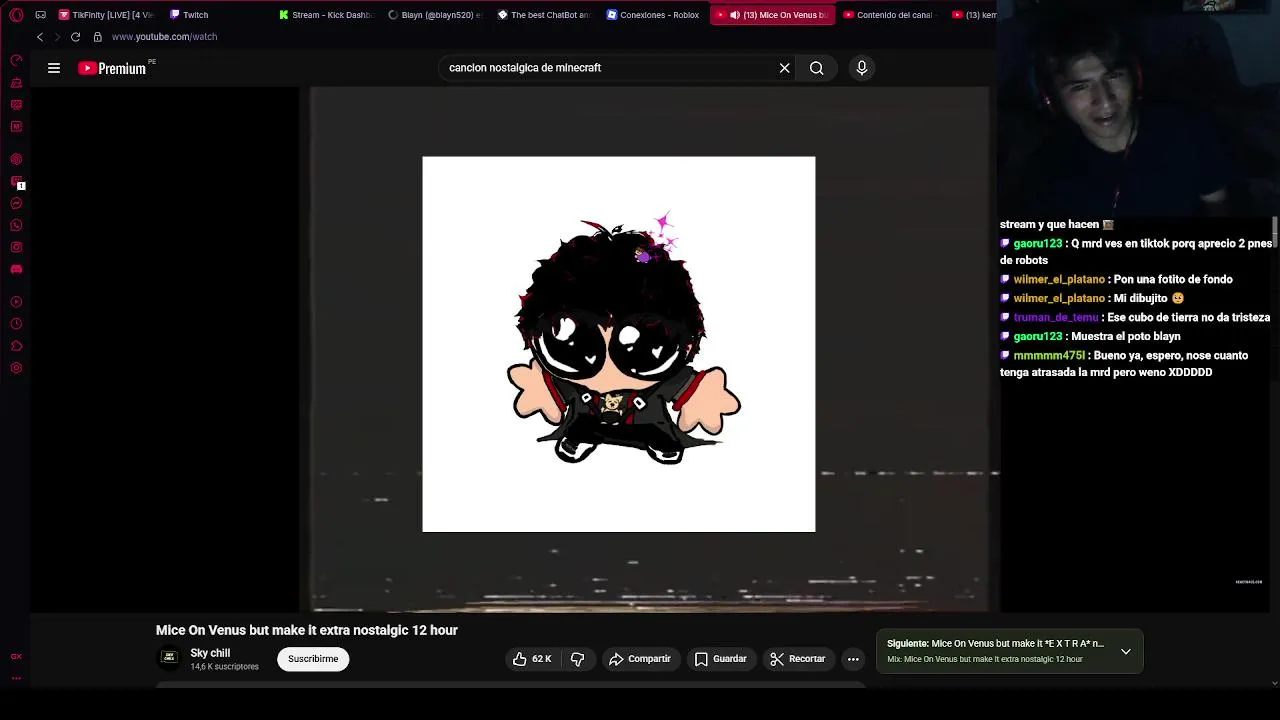
Task: Open the GX Corner icon at sidebar bottom
Action: (16, 656)
